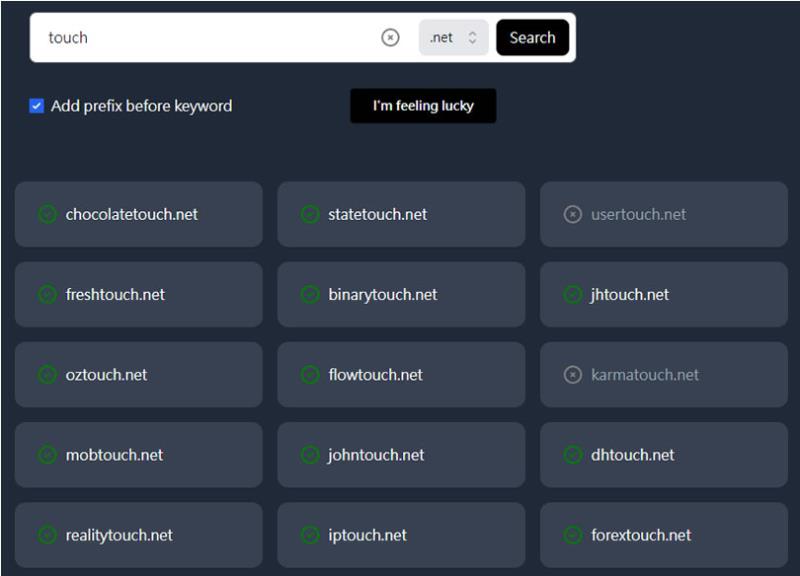Image resolution: width=800 pixels, height=576 pixels.
Task: Click the unavailable X icon beside usertouch.net
Action: point(572,214)
